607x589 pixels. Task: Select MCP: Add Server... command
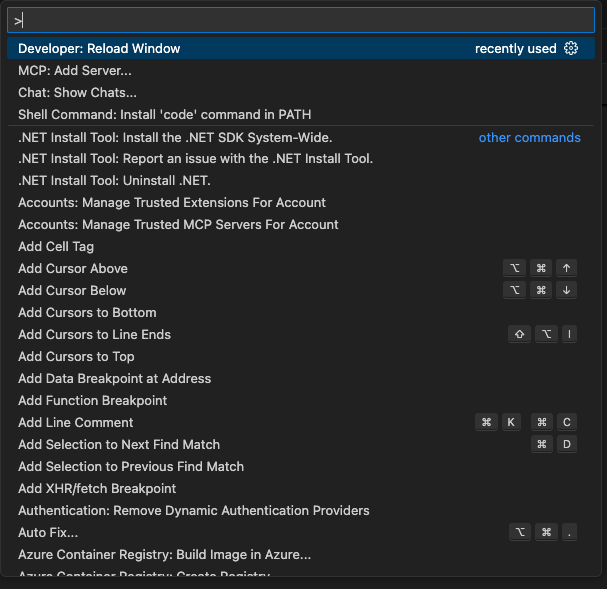tap(301, 70)
